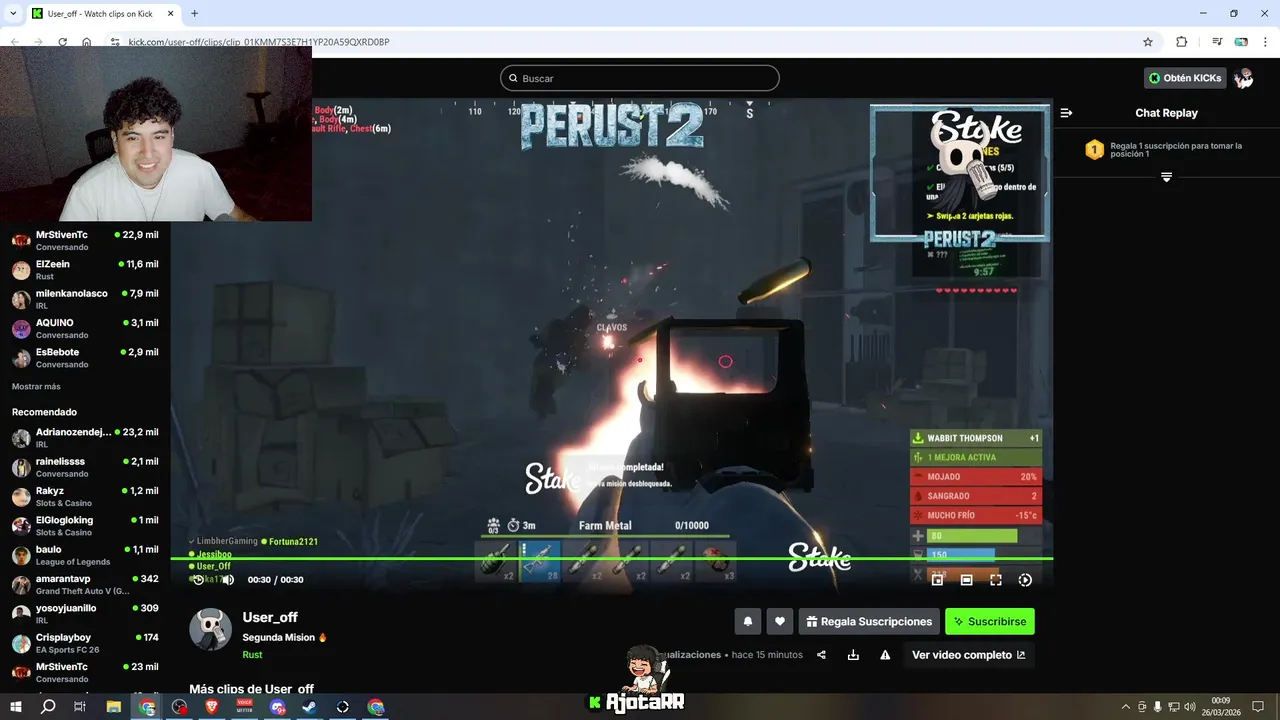Open Chrome extensions puzzle icon

(x=1181, y=42)
